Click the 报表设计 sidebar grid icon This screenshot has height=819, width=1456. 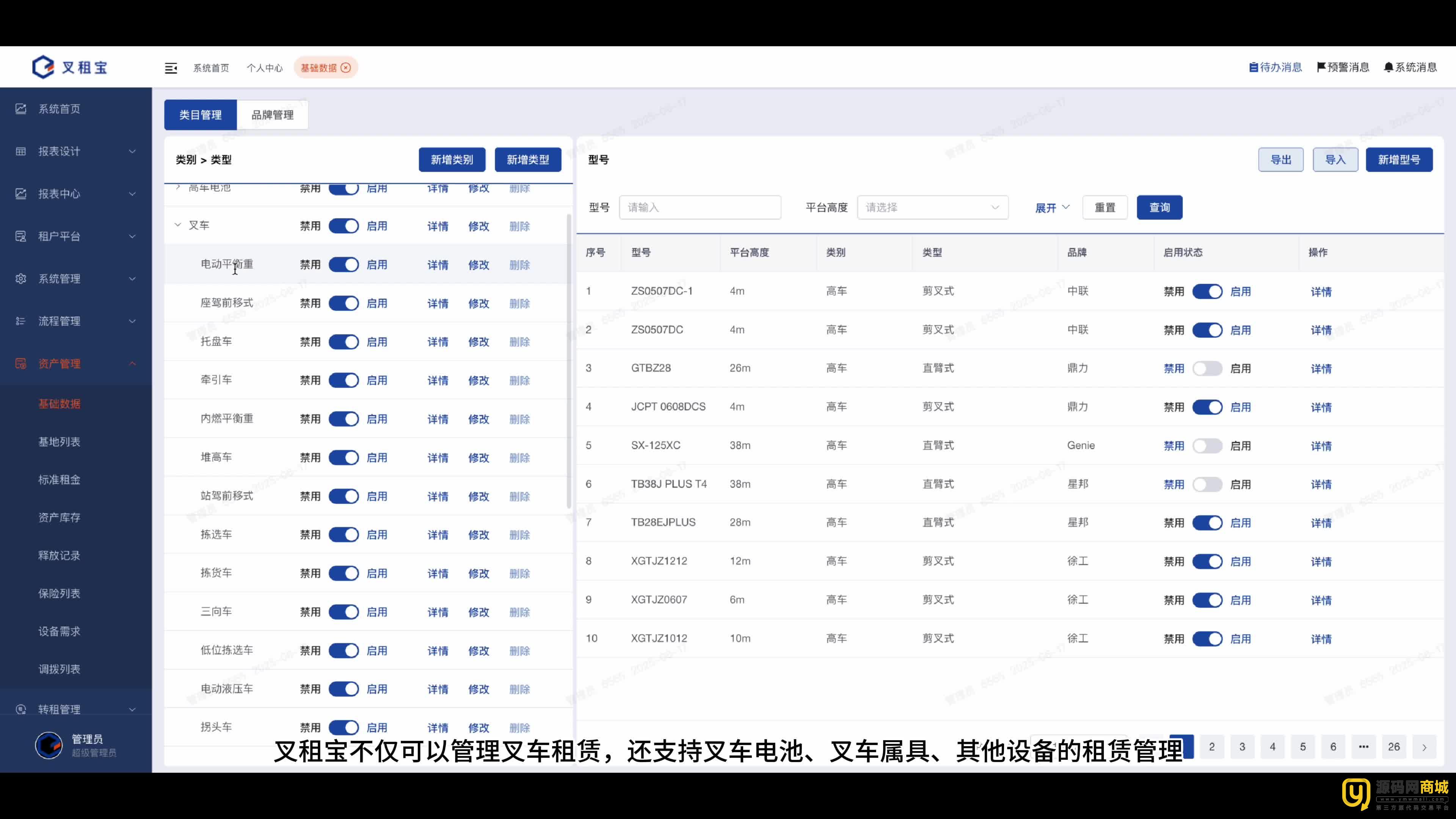point(21,151)
